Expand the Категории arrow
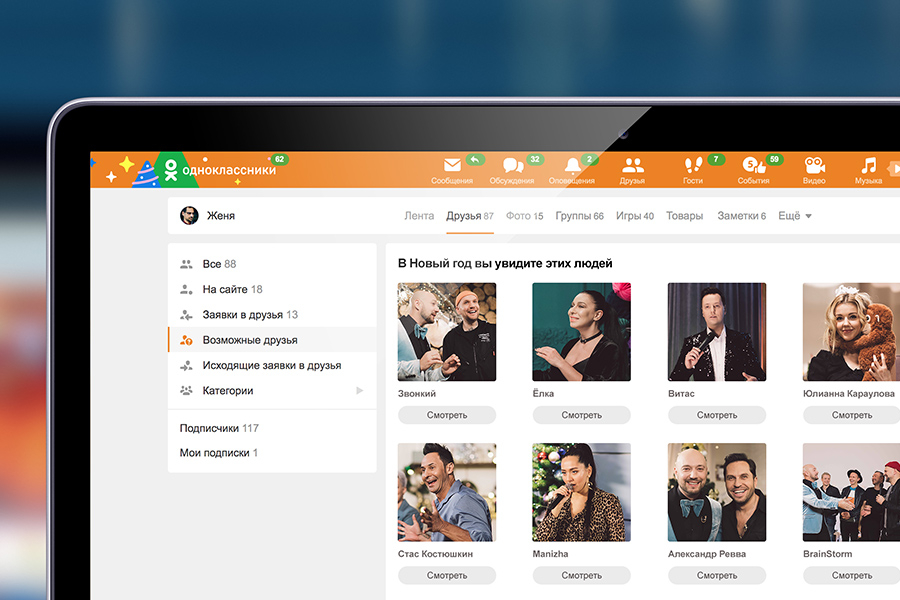Image resolution: width=900 pixels, height=600 pixels. pyautogui.click(x=359, y=390)
